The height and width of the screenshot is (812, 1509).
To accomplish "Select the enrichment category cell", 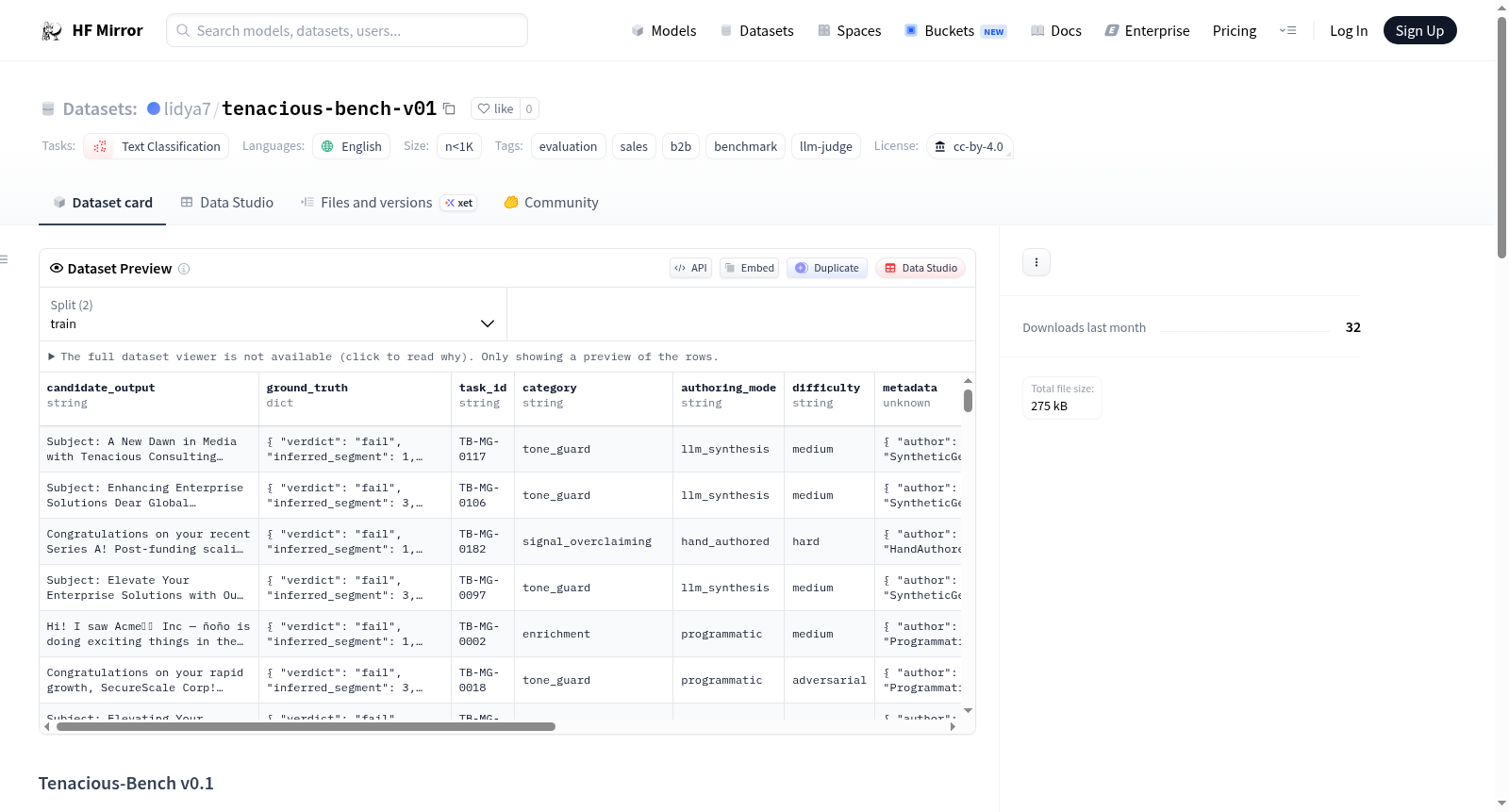I will pos(594,635).
